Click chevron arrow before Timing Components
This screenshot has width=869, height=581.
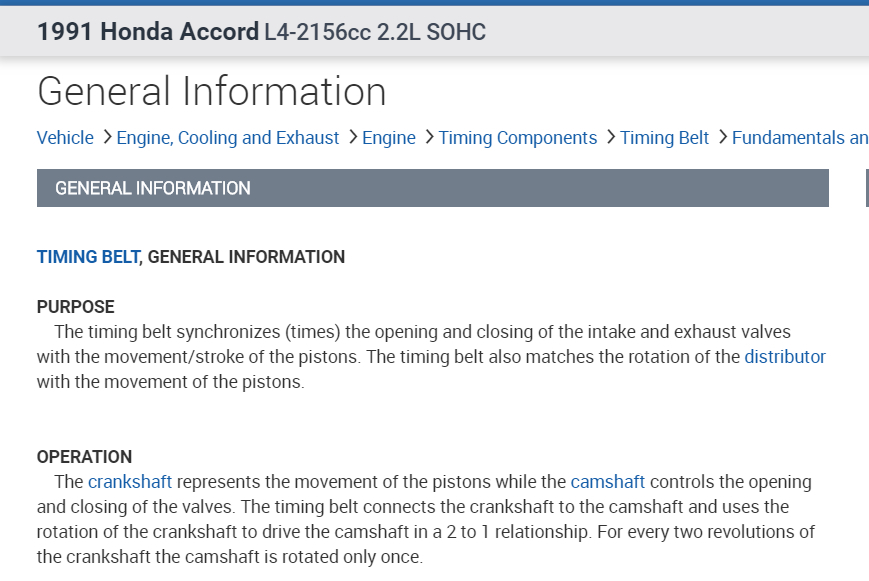point(429,138)
